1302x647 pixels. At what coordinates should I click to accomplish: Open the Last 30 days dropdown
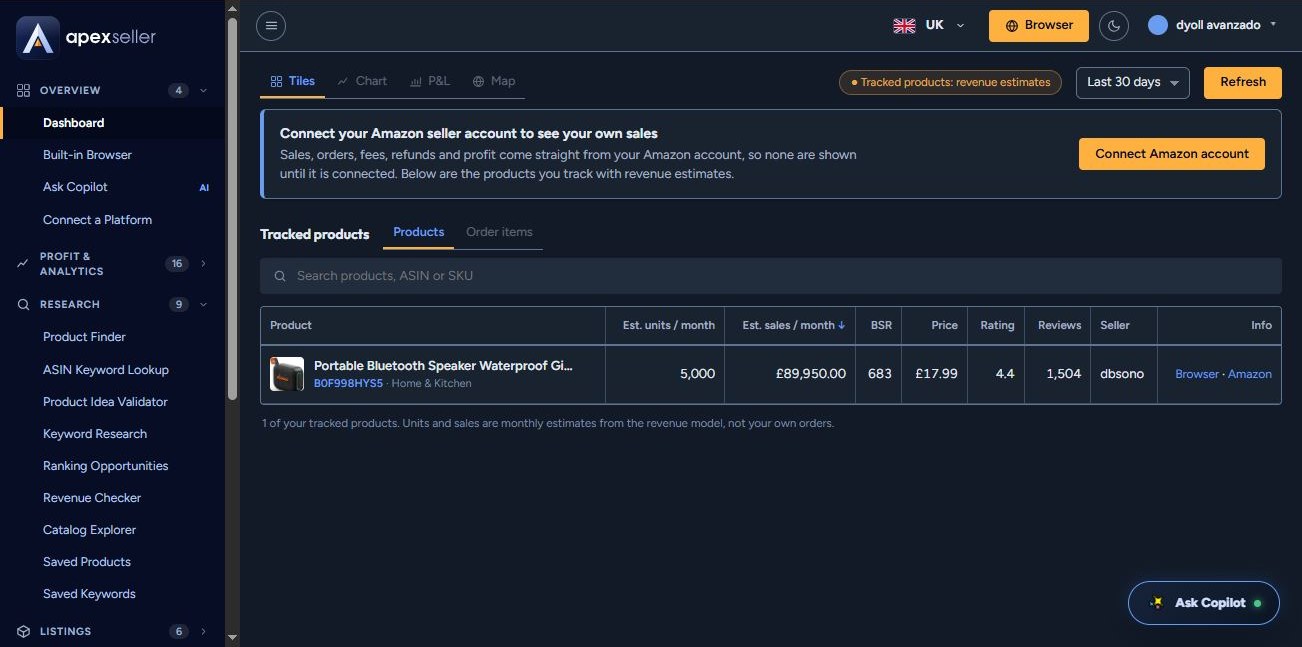click(1133, 82)
